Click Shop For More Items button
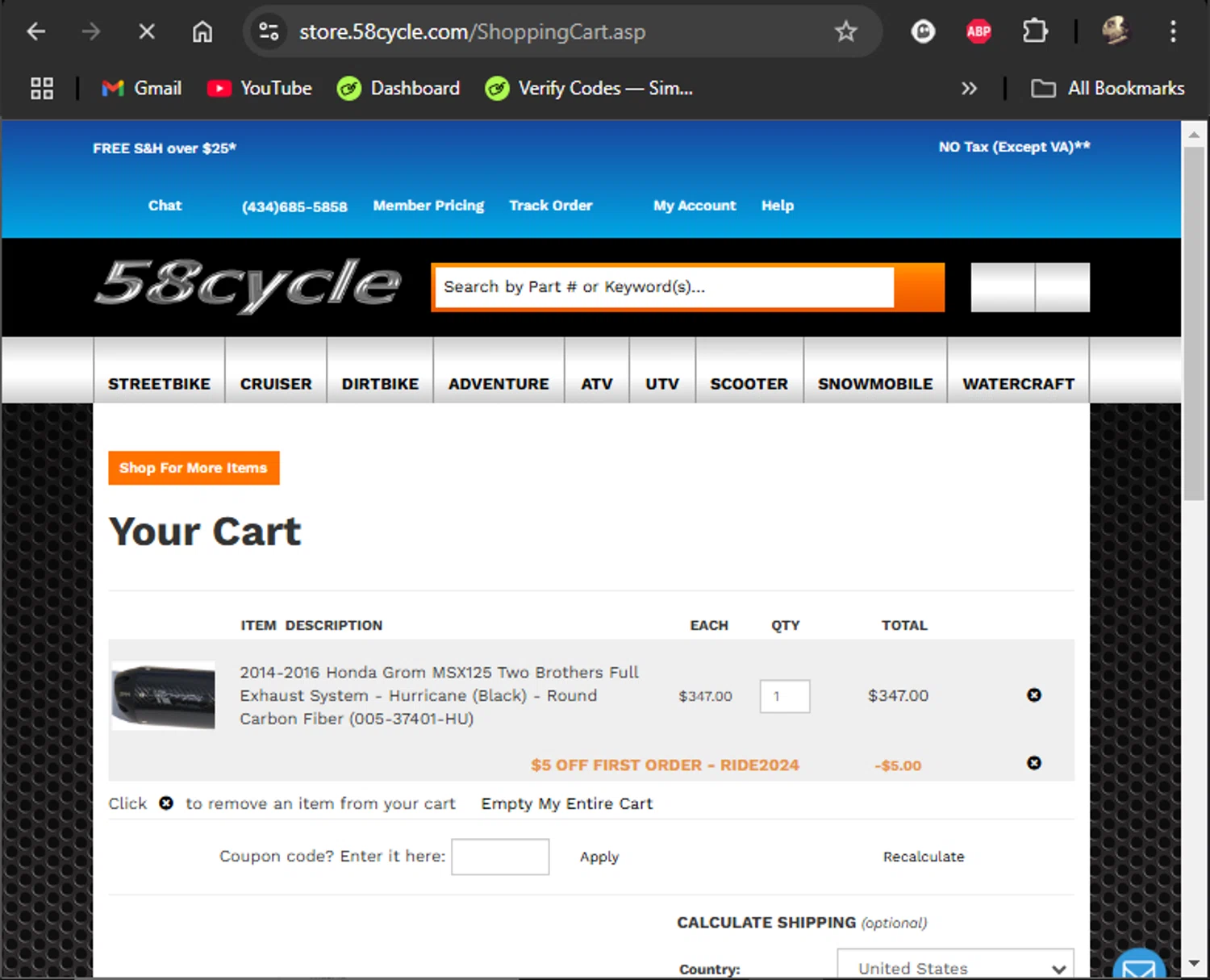Viewport: 1210px width, 980px height. 194,468
